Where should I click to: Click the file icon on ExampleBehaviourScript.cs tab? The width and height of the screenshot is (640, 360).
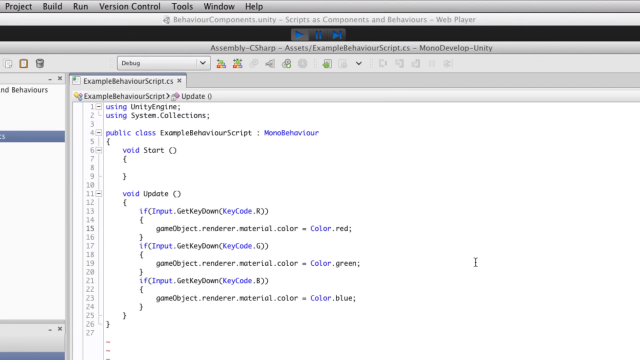(x=76, y=81)
